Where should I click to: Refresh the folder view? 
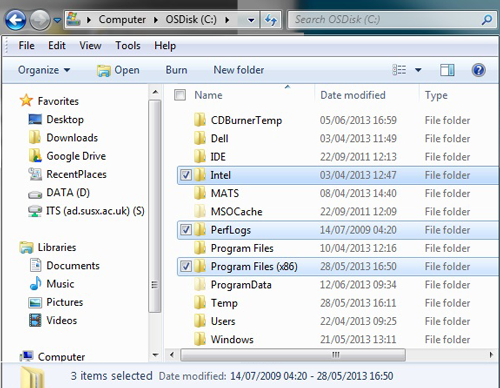click(271, 20)
